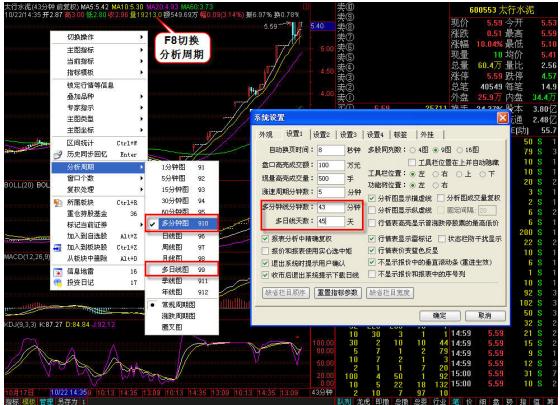Select the 4图 multi-stock radio button
The image size is (560, 405).
click(413, 150)
